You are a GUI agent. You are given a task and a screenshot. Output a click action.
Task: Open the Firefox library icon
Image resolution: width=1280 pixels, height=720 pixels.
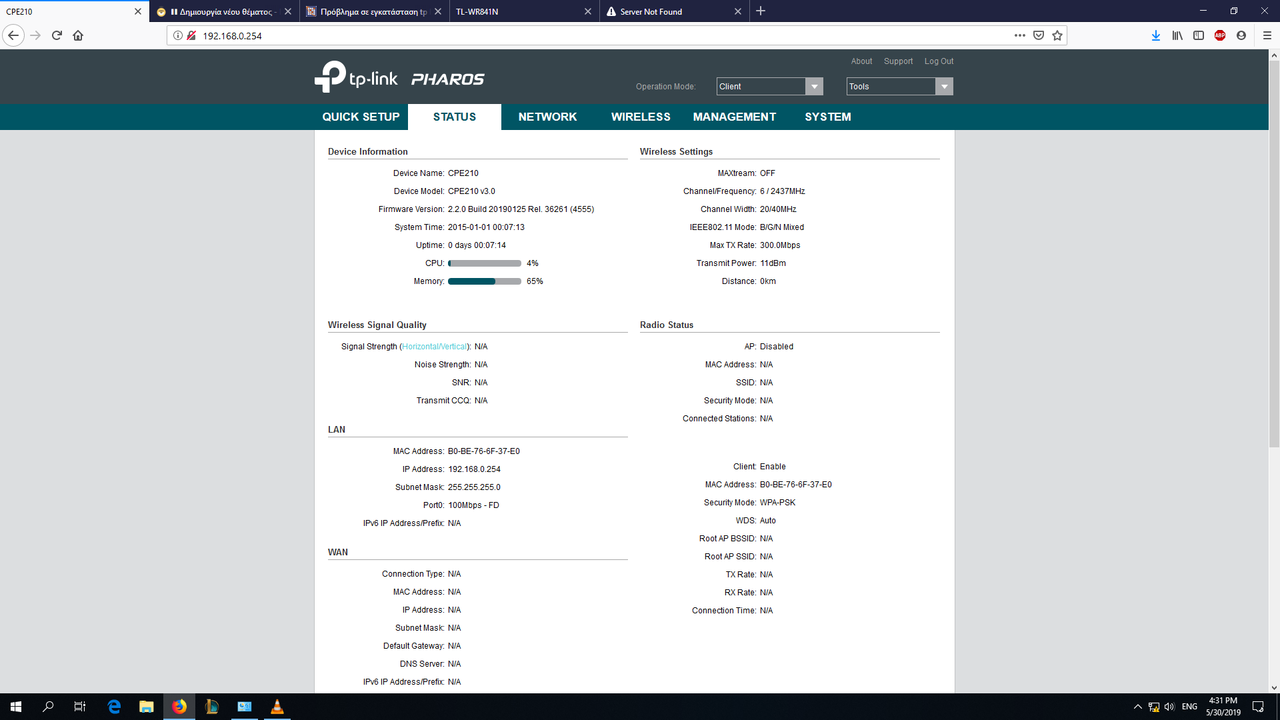click(x=1178, y=35)
